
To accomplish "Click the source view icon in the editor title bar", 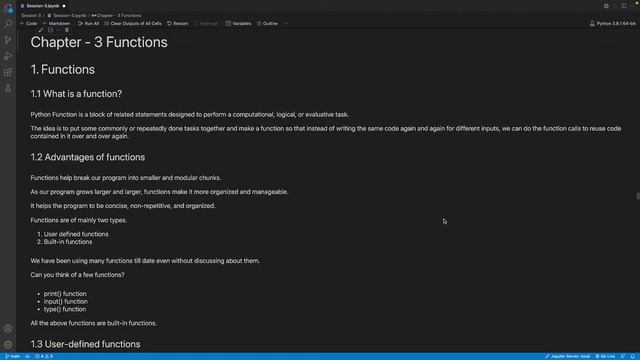I will pos(606,6).
